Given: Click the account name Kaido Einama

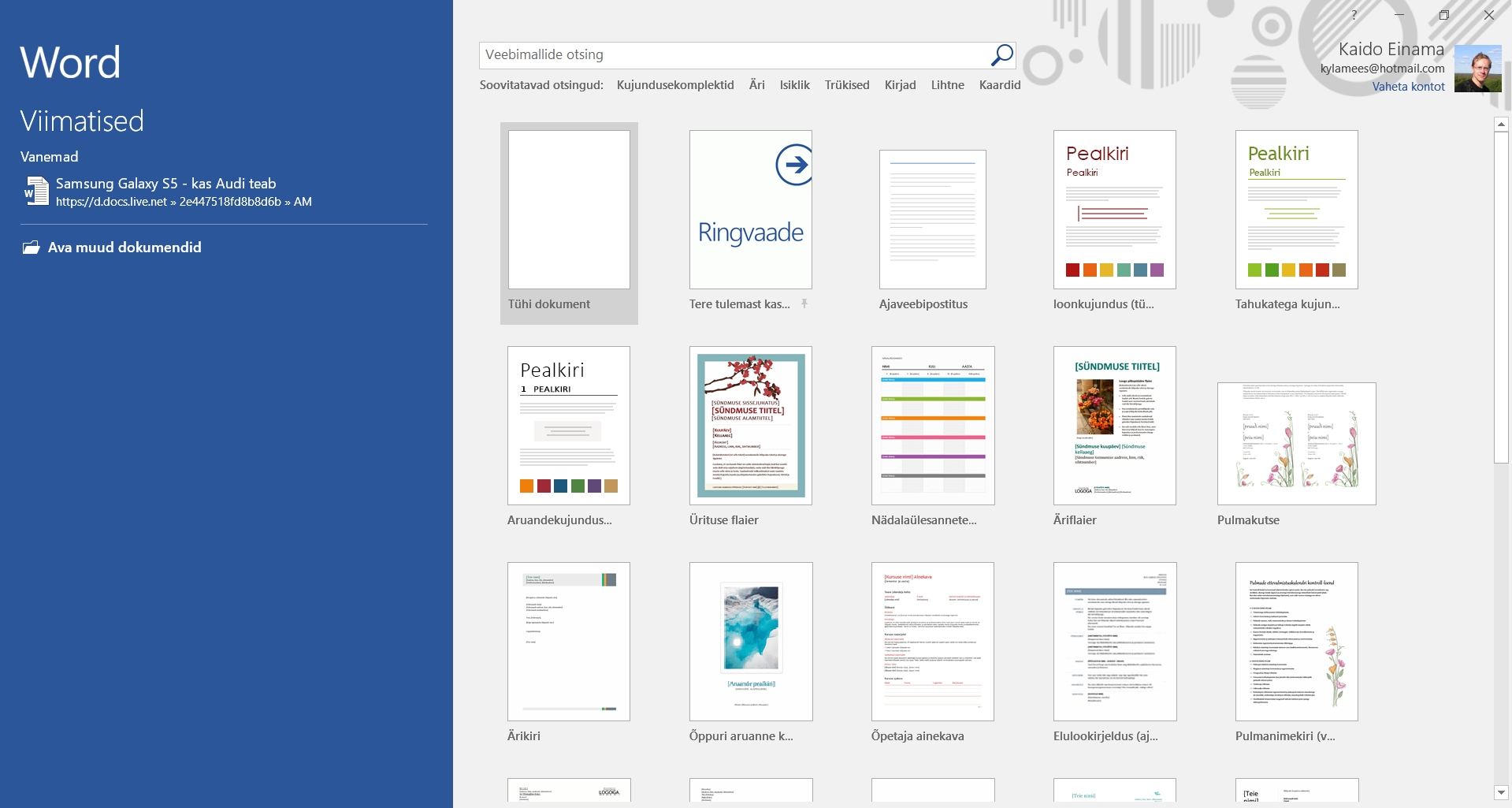Looking at the screenshot, I should 1391,49.
